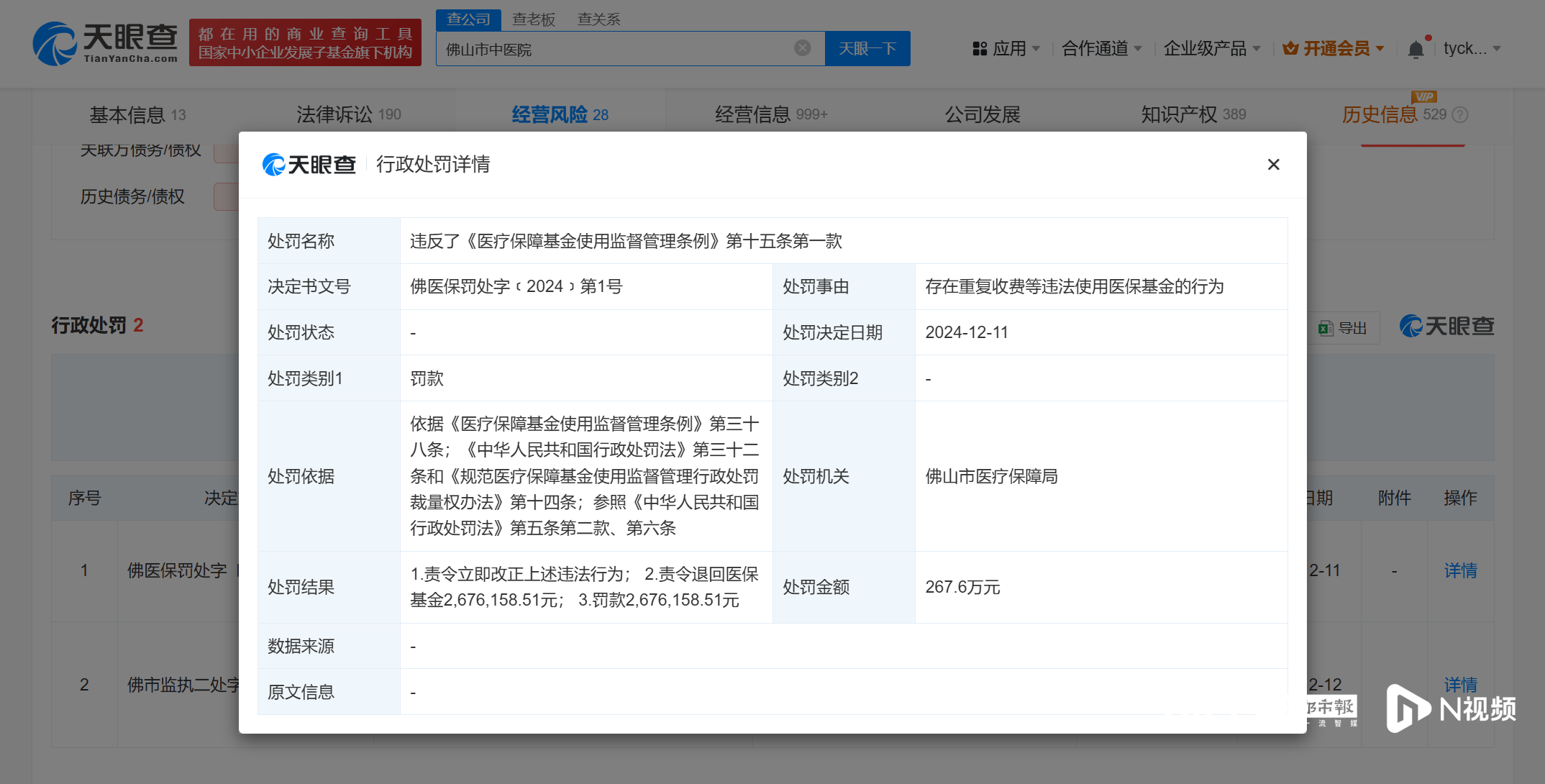
Task: Click the help question mark beside 历史信息
Action: click(x=1459, y=114)
